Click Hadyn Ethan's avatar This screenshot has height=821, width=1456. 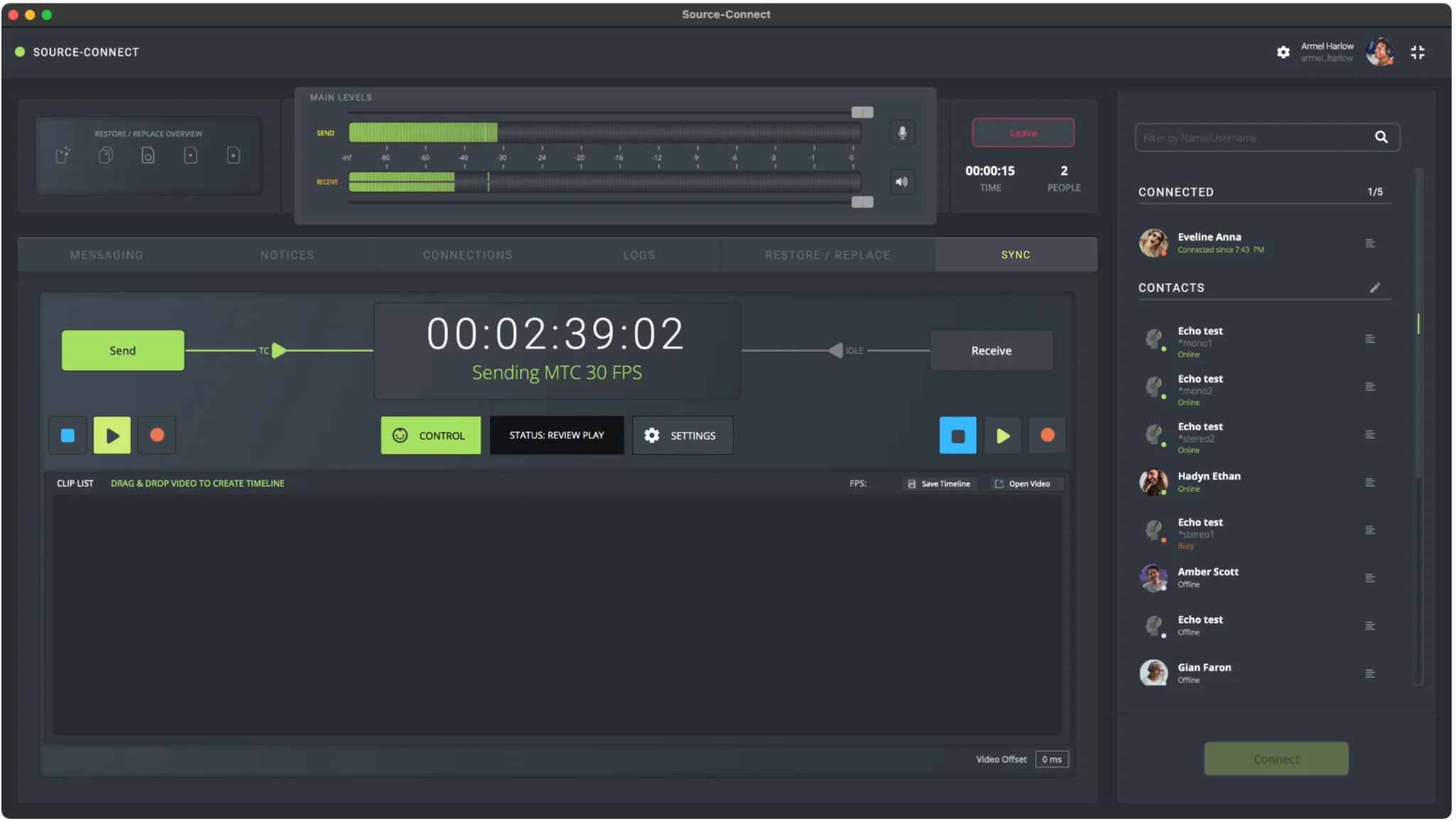pyautogui.click(x=1153, y=483)
